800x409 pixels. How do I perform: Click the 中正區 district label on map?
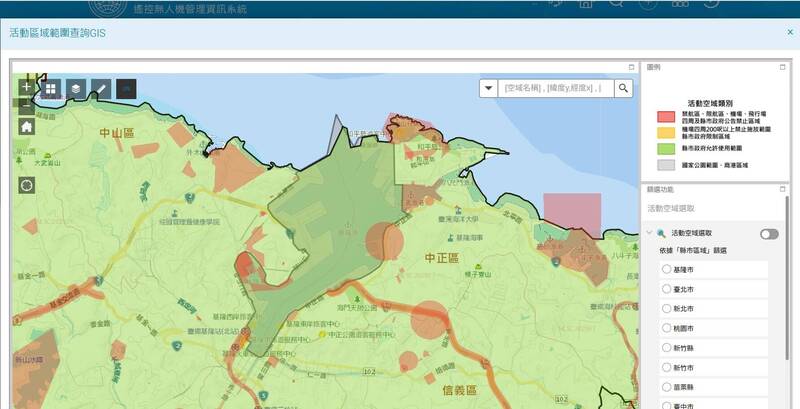442,258
